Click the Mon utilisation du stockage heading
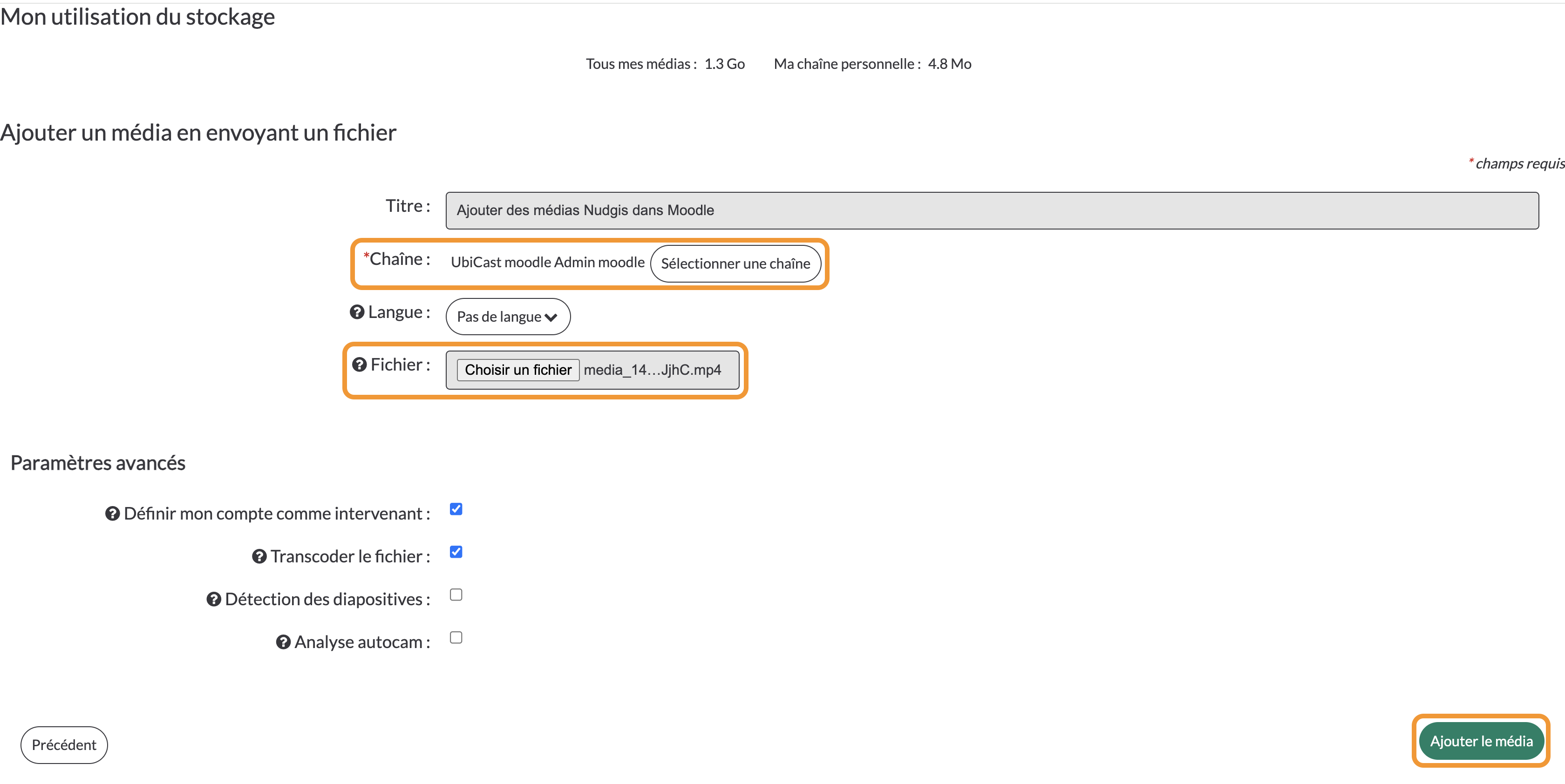The width and height of the screenshot is (1565, 784). [137, 17]
